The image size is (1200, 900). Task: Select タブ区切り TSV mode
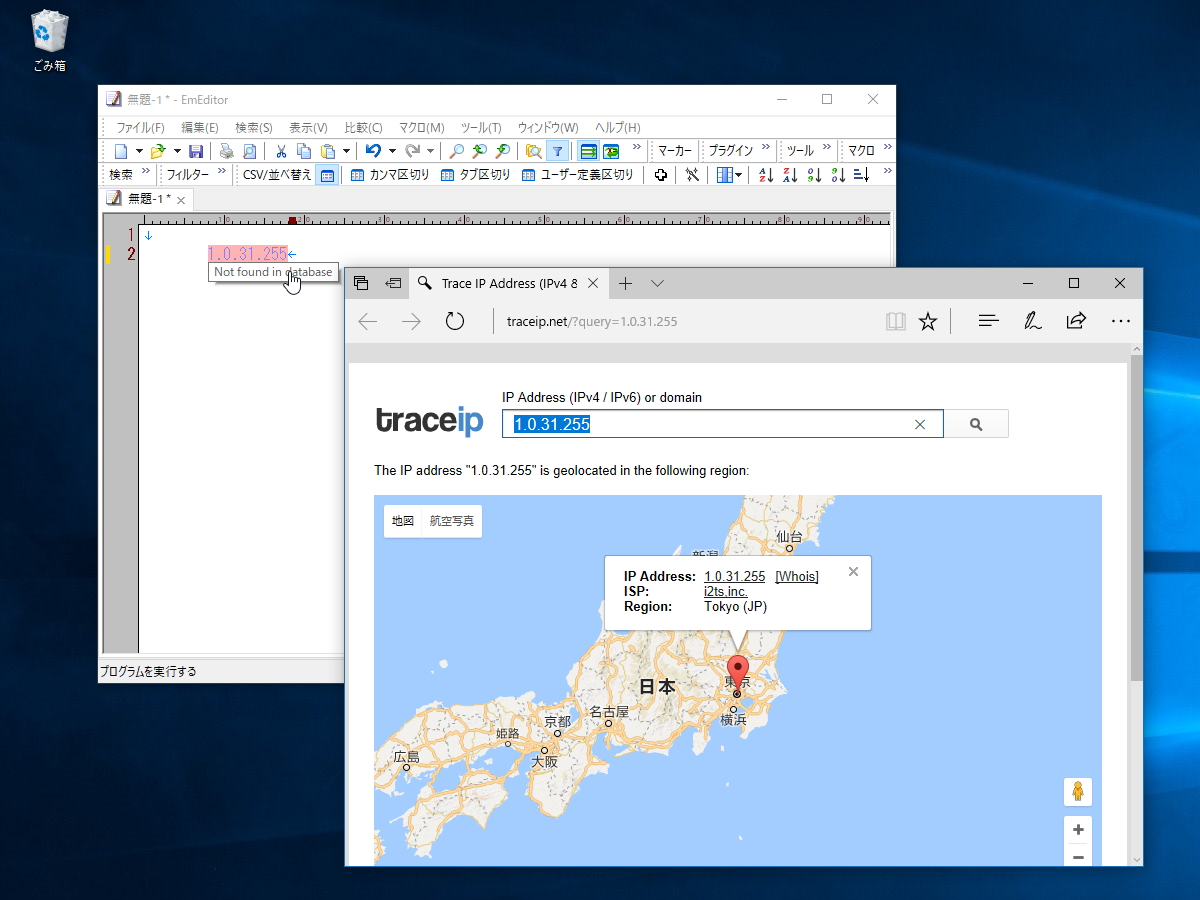point(476,175)
